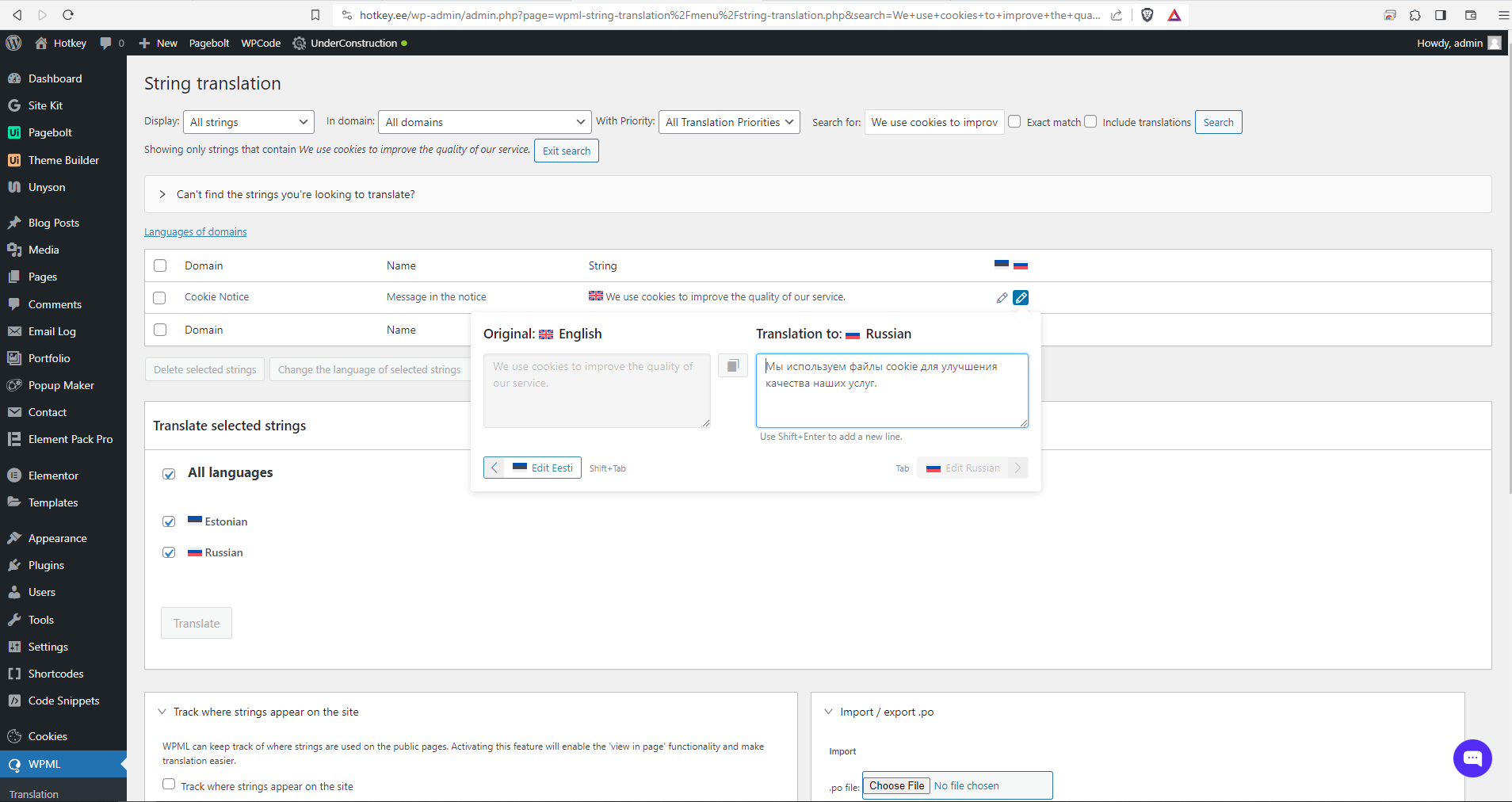
Task: Click the Brave rewards triangle icon
Action: pos(1174,14)
